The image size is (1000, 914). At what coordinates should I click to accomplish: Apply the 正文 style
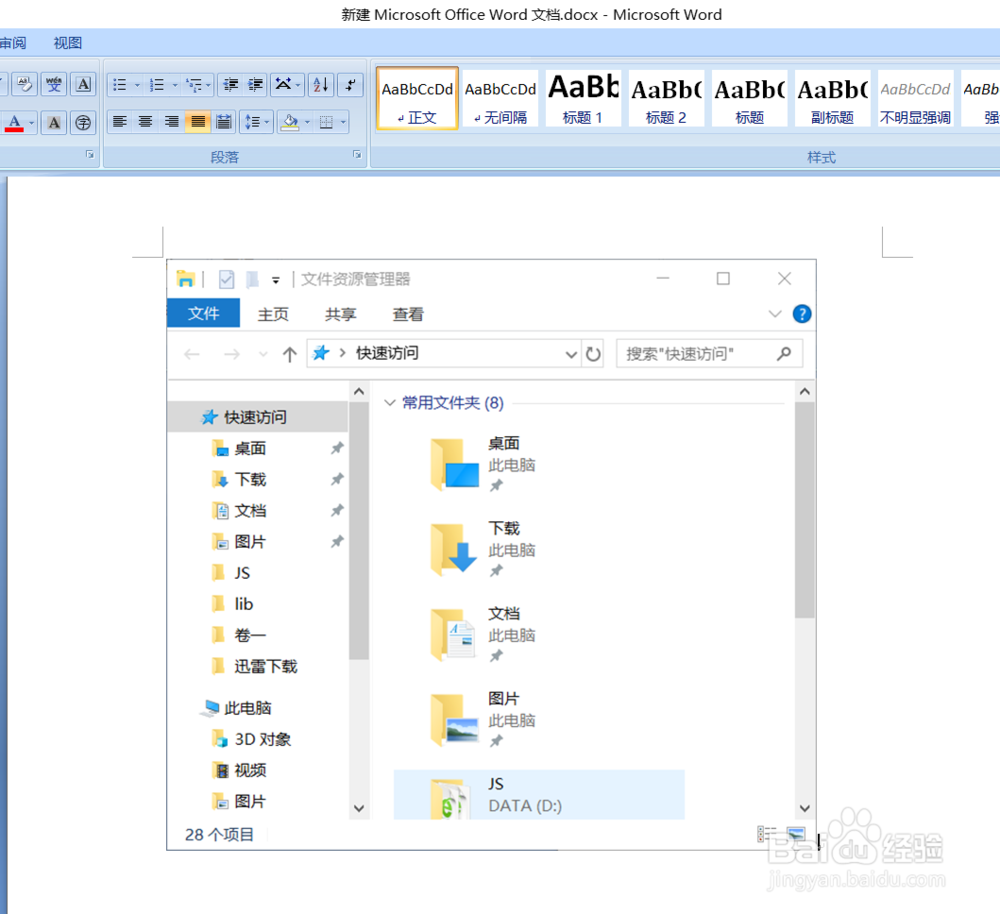point(417,99)
